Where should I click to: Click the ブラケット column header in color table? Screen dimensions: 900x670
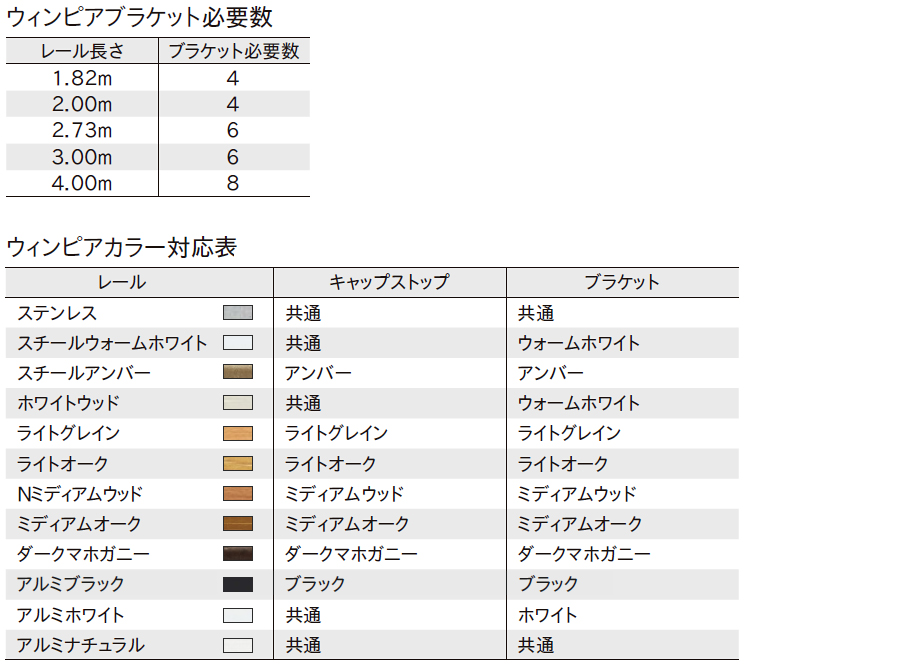(x=622, y=282)
